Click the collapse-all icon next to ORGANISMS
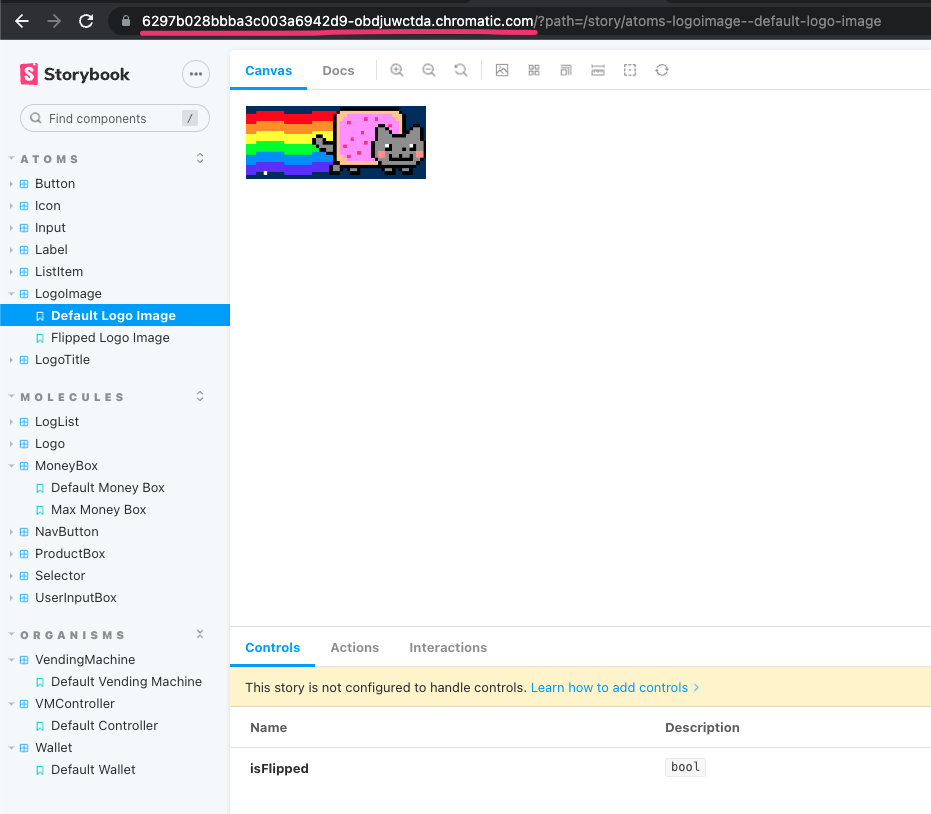The width and height of the screenshot is (931, 814). click(x=200, y=634)
